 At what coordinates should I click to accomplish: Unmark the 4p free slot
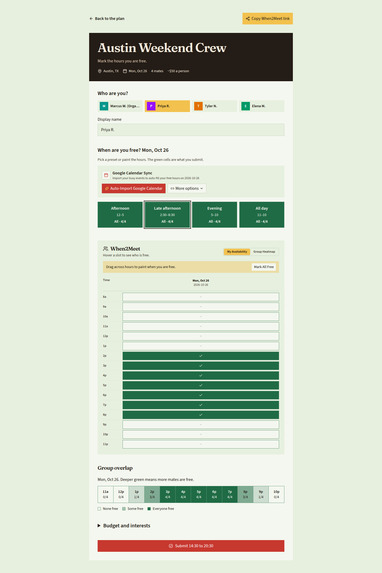click(201, 375)
